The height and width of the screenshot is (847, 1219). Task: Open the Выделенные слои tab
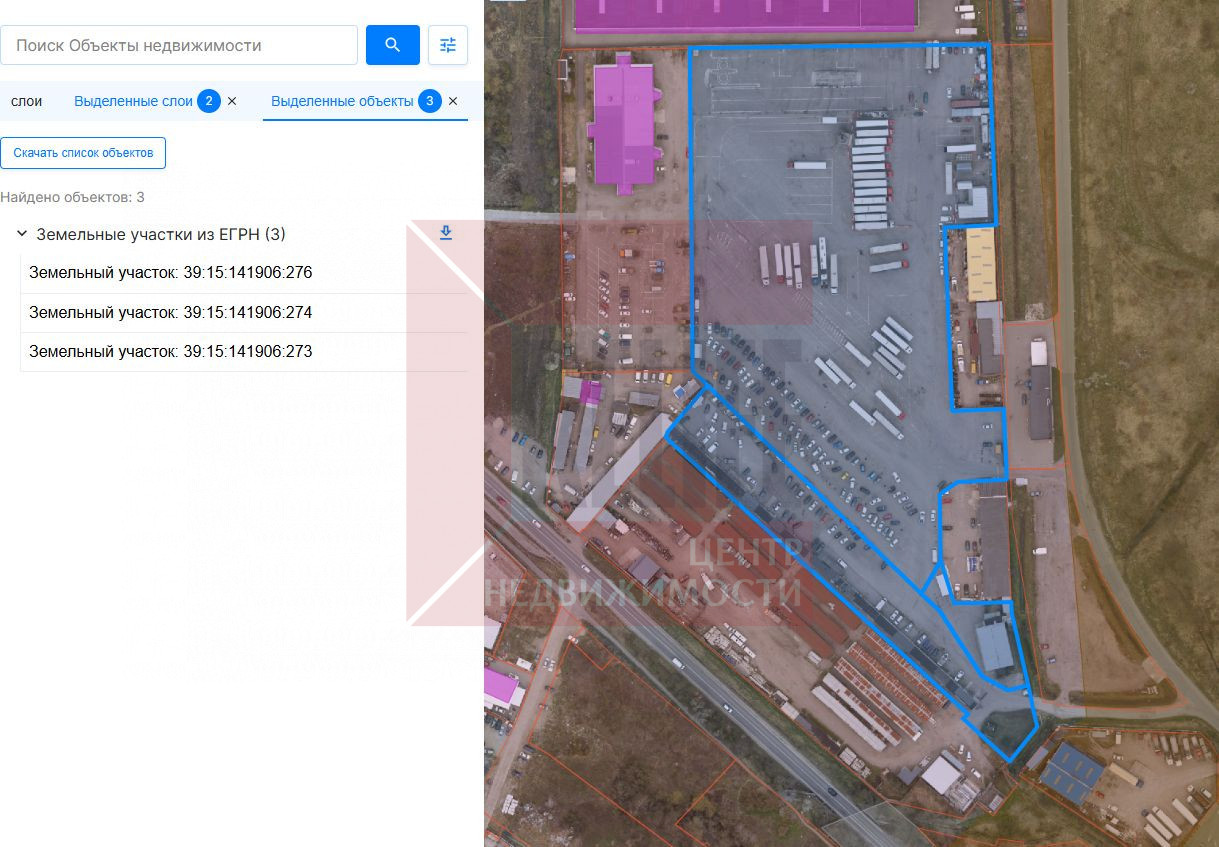pos(133,101)
